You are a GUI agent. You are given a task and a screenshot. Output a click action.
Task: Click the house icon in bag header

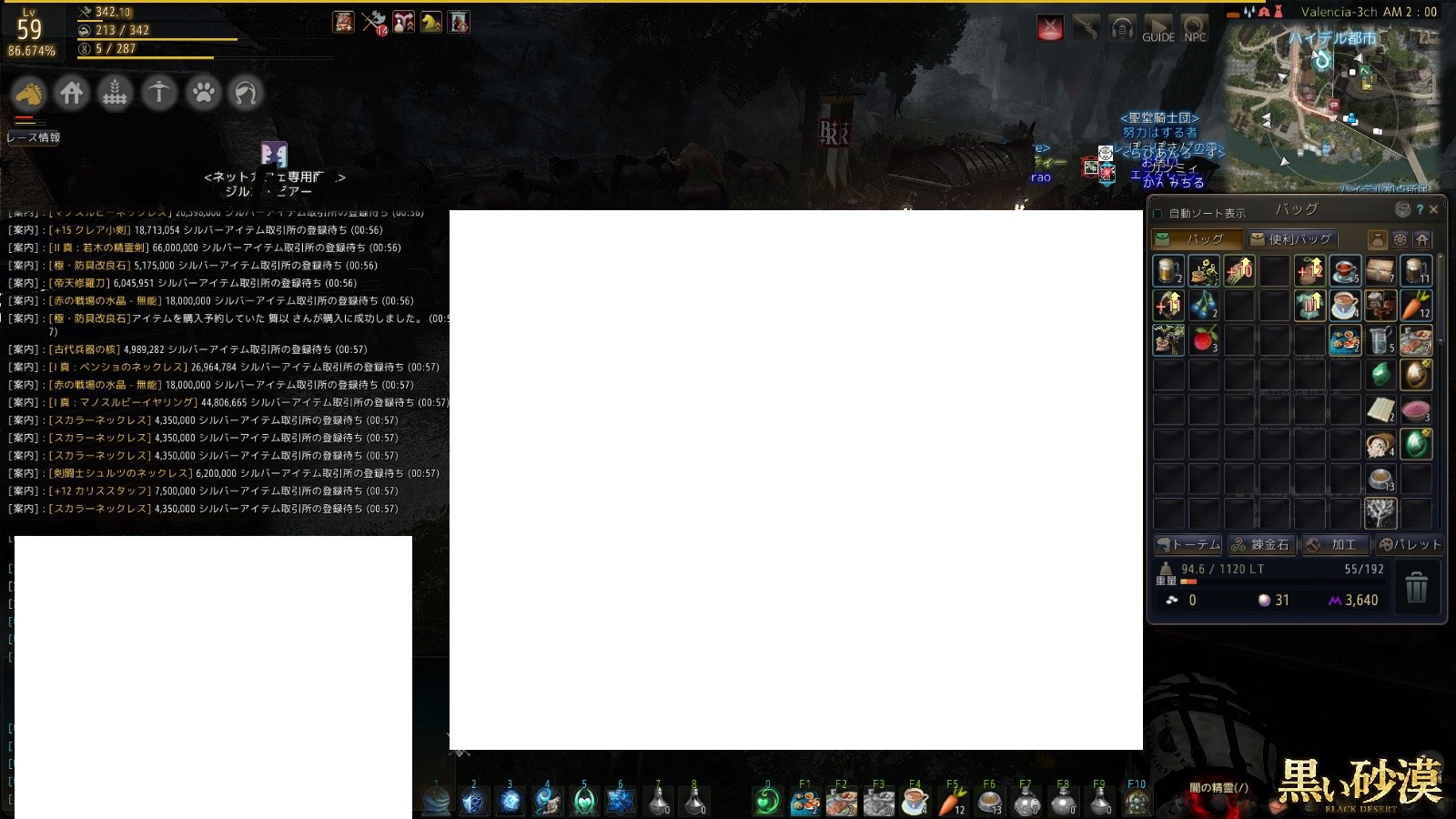(x=1422, y=240)
